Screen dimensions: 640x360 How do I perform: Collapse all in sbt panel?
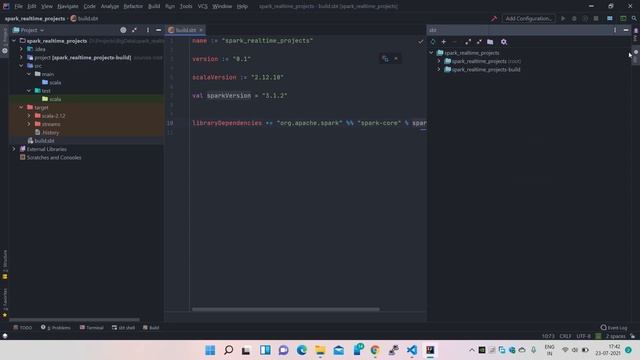click(479, 42)
